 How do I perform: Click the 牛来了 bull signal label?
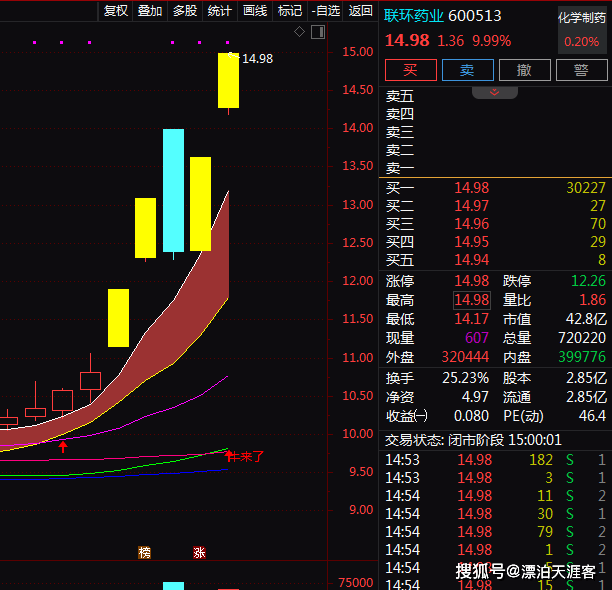(245, 457)
